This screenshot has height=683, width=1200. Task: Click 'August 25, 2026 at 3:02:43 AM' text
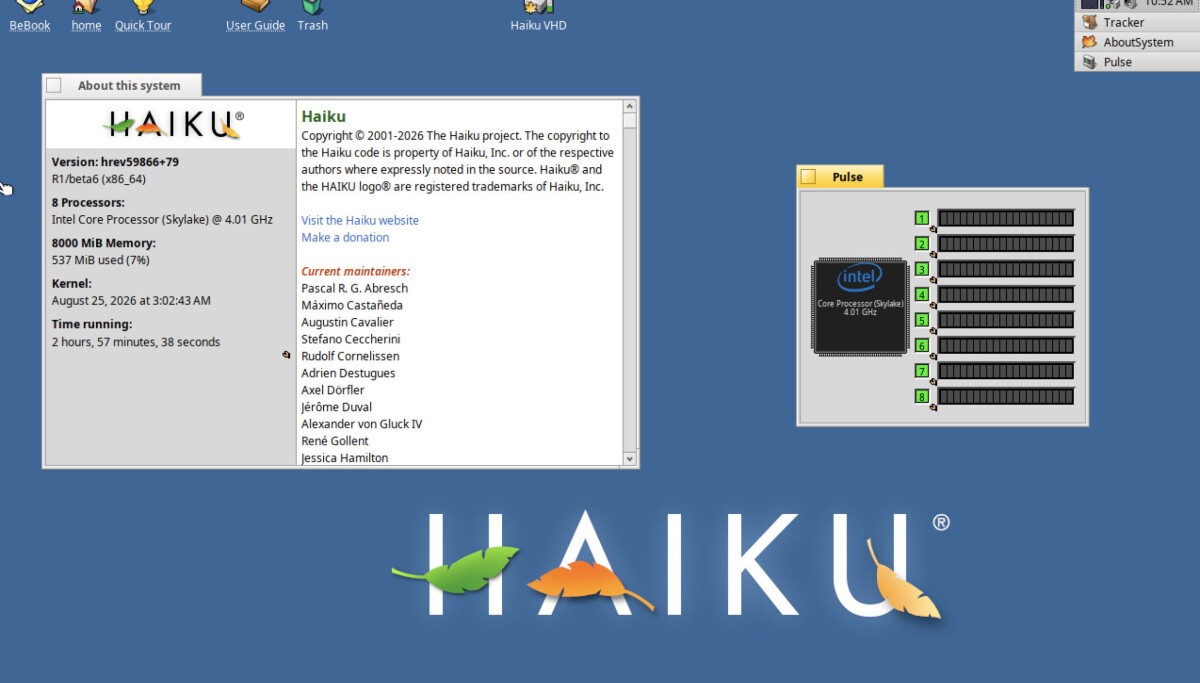[x=131, y=301]
